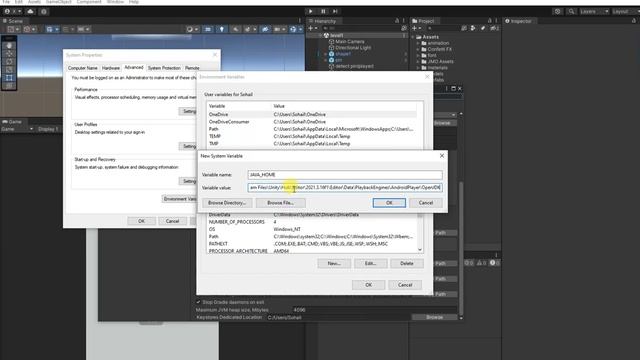
Task: Lock the Project panel
Action: point(489,21)
